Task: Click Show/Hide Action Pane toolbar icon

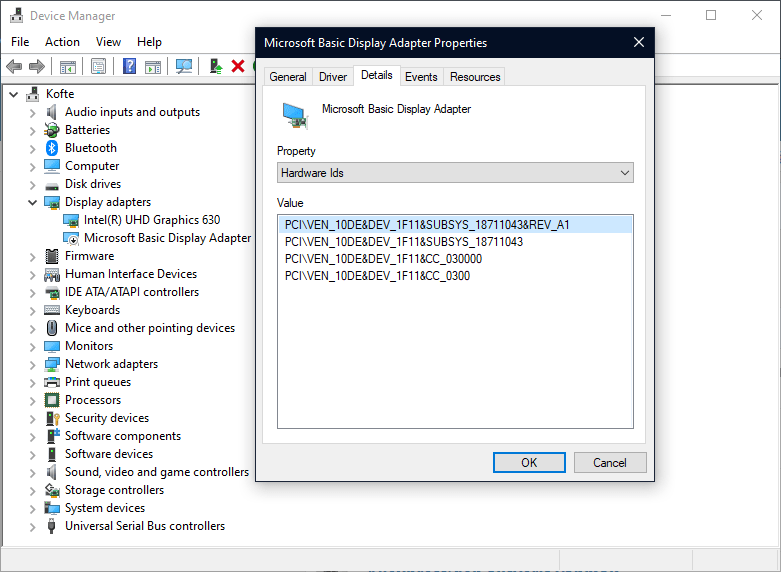Action: coord(153,66)
